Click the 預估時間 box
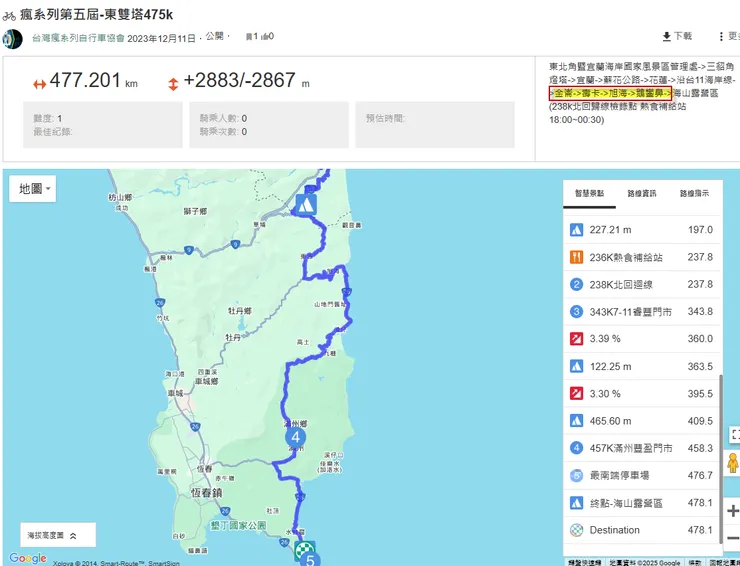 pyautogui.click(x=435, y=125)
